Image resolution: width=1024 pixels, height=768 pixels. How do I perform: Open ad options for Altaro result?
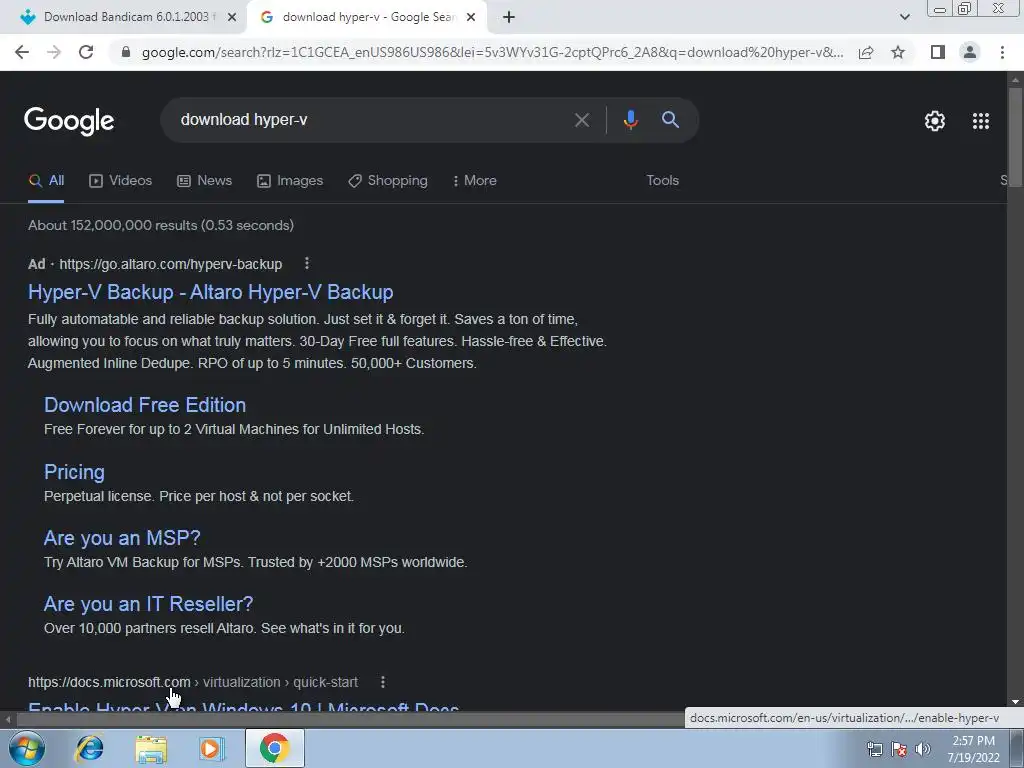click(307, 263)
